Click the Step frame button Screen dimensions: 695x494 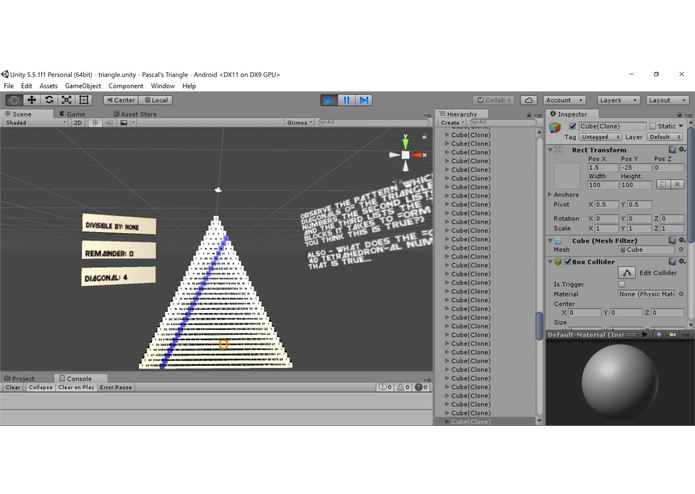(x=363, y=100)
